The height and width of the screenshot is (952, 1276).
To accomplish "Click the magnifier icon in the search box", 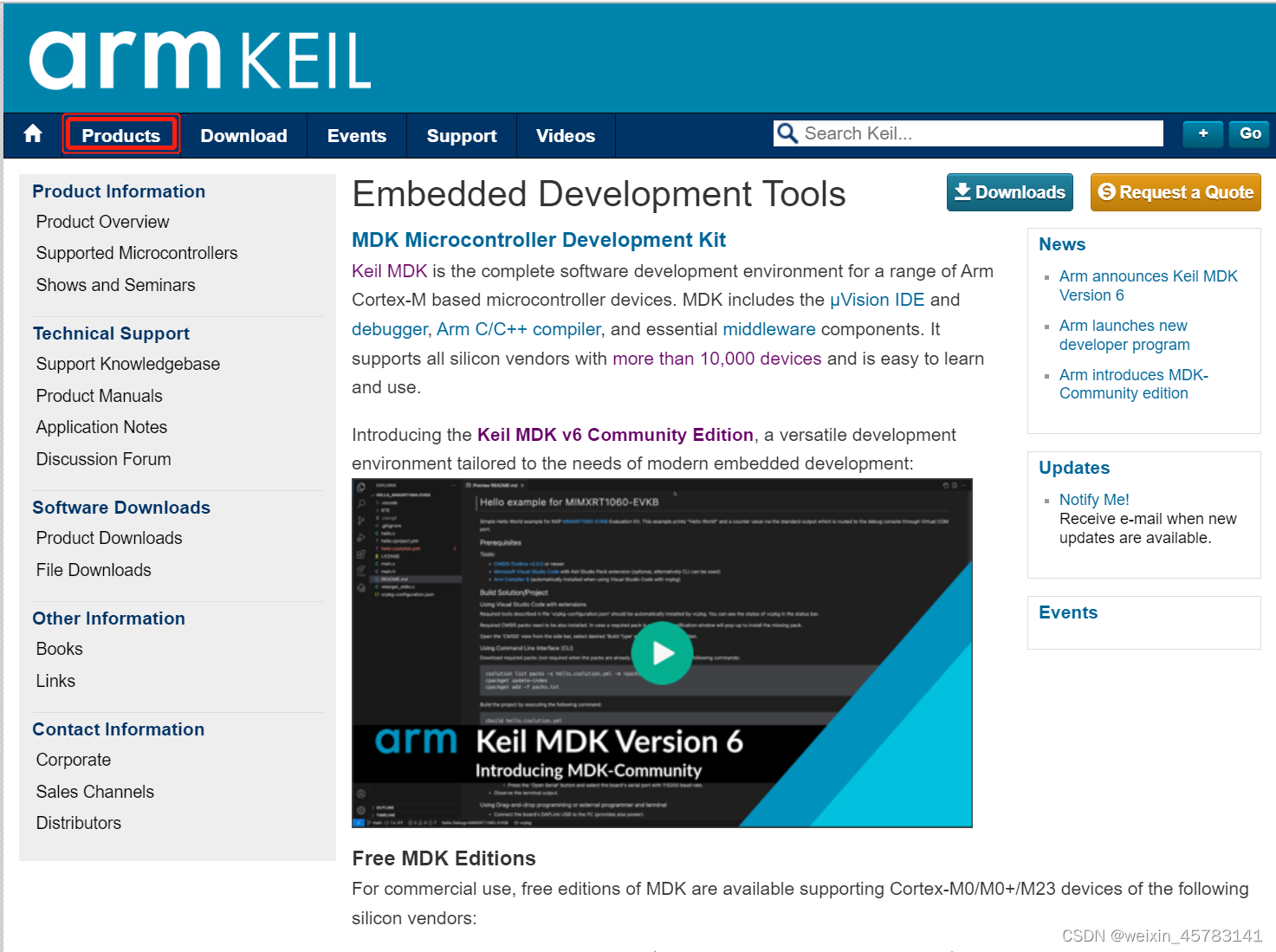I will tap(787, 133).
